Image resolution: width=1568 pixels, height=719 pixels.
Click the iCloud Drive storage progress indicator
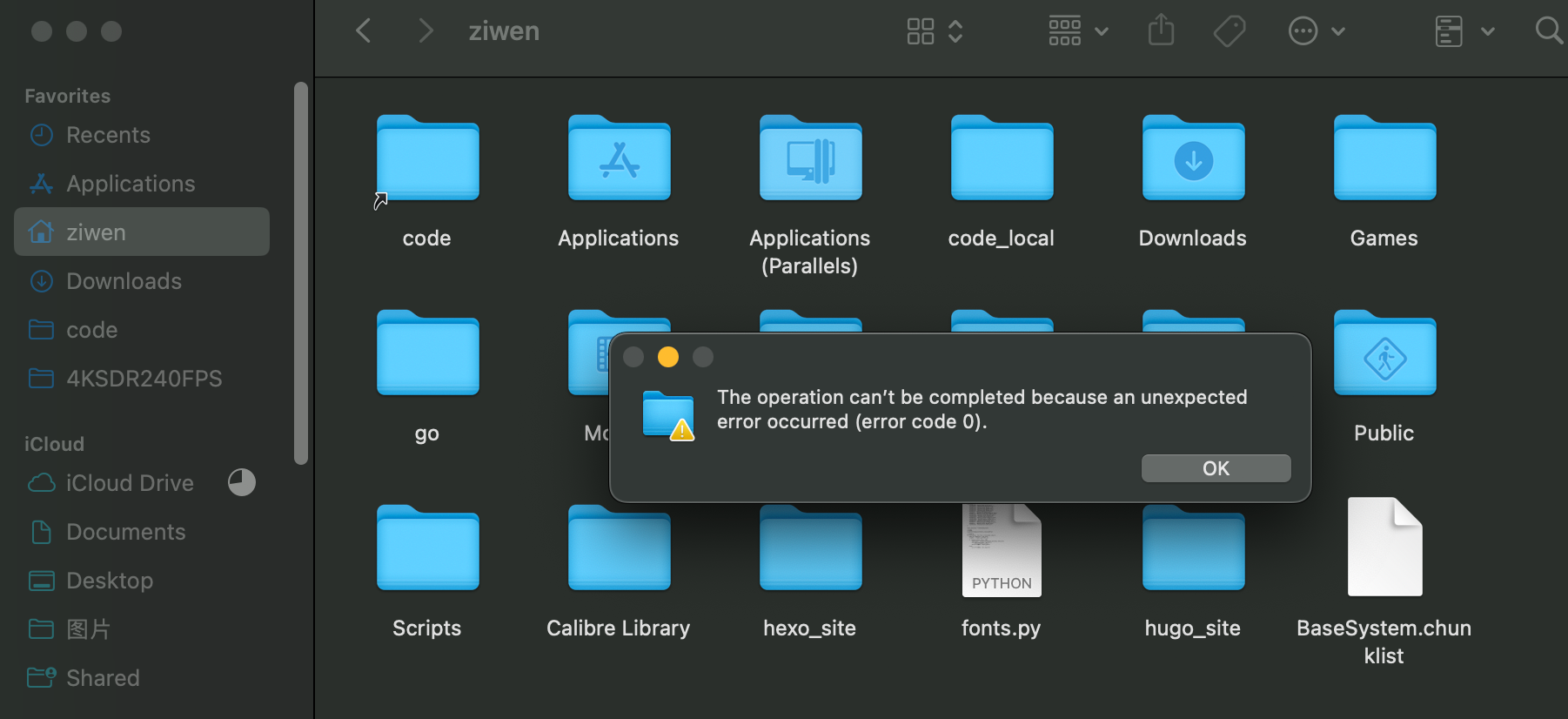(x=242, y=482)
